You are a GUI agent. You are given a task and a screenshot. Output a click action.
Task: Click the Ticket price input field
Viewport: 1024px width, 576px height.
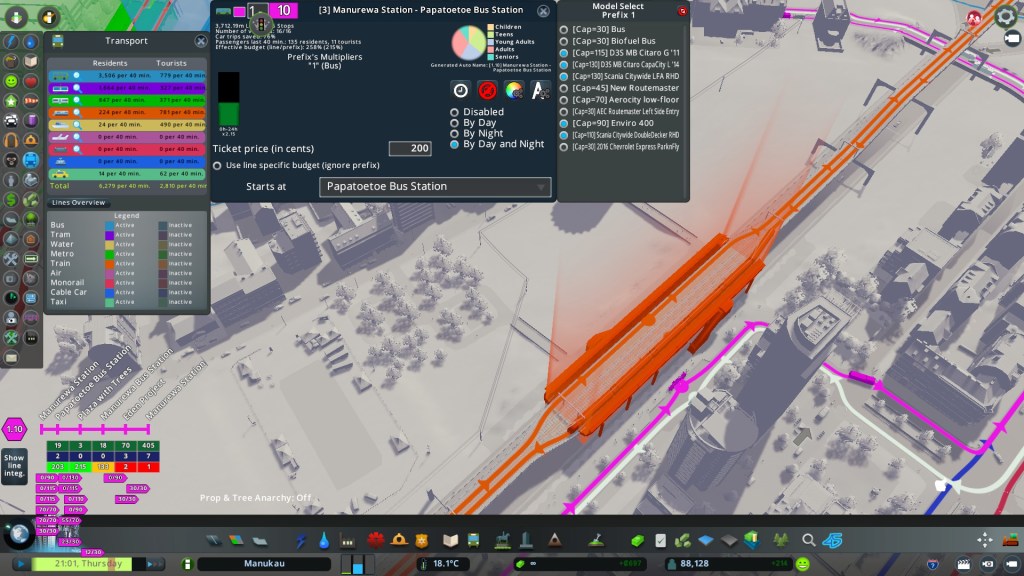[410, 148]
